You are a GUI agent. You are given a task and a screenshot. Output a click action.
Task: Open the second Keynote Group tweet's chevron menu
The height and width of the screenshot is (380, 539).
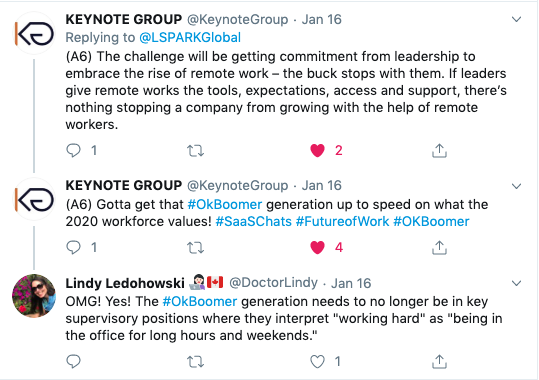(516, 186)
